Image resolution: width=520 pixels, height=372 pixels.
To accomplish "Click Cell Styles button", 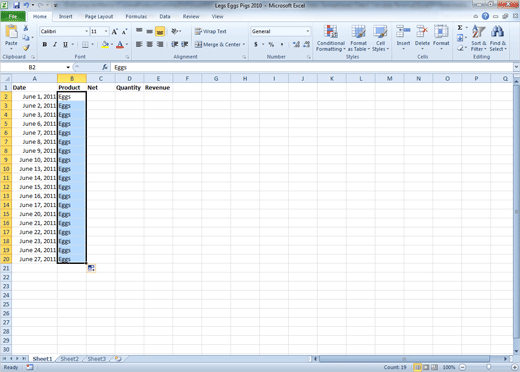I will coord(380,38).
